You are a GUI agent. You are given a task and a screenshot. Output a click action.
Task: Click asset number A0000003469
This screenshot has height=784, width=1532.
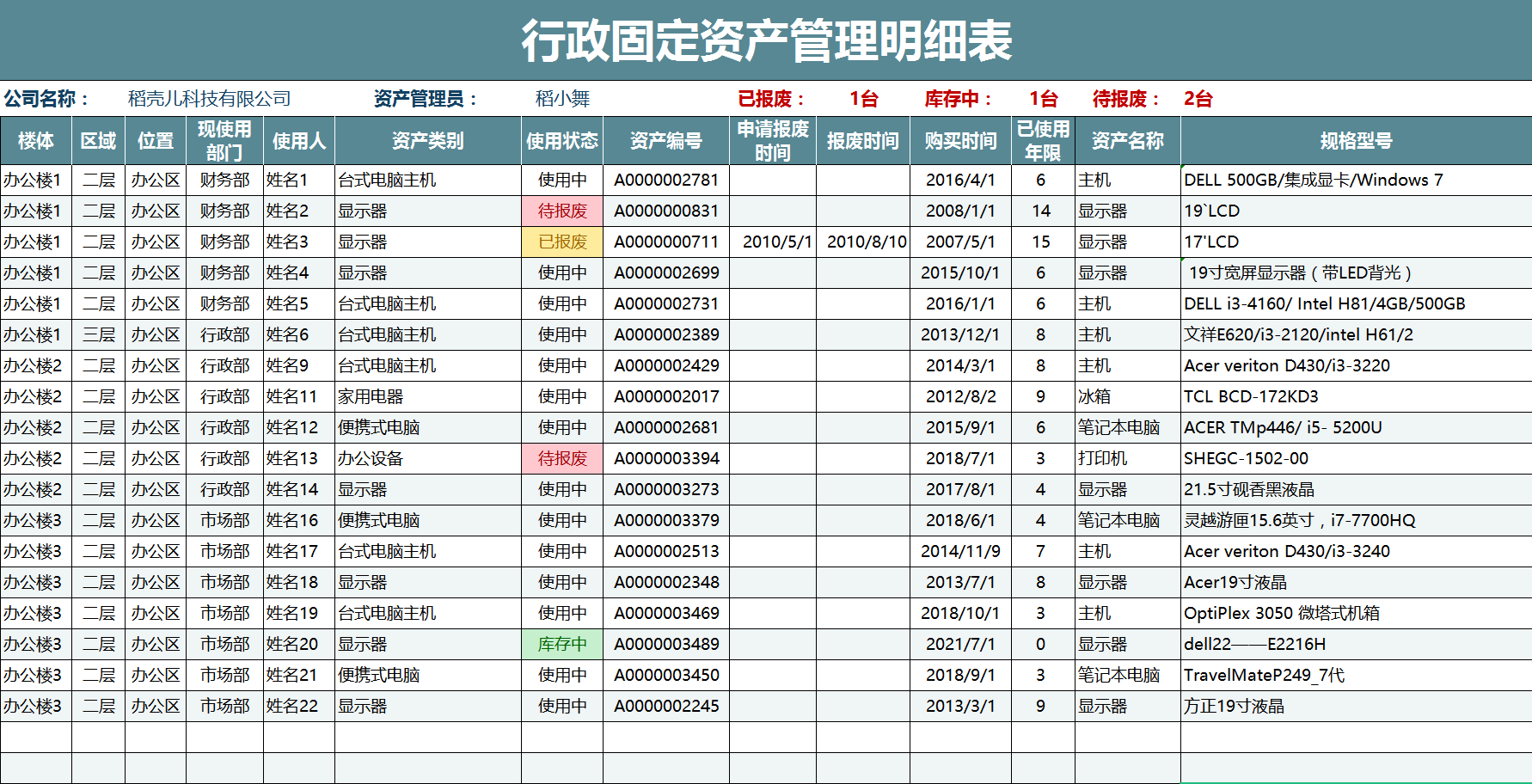(666, 613)
